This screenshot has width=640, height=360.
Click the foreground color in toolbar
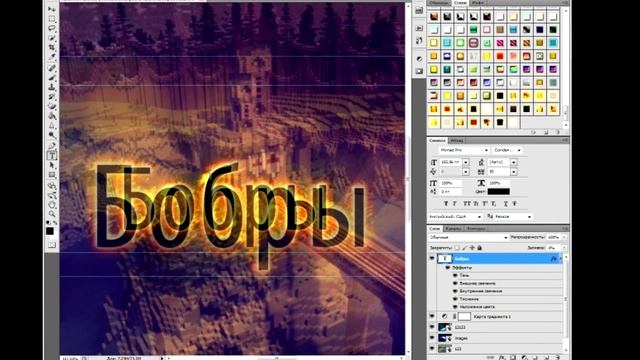[x=50, y=231]
